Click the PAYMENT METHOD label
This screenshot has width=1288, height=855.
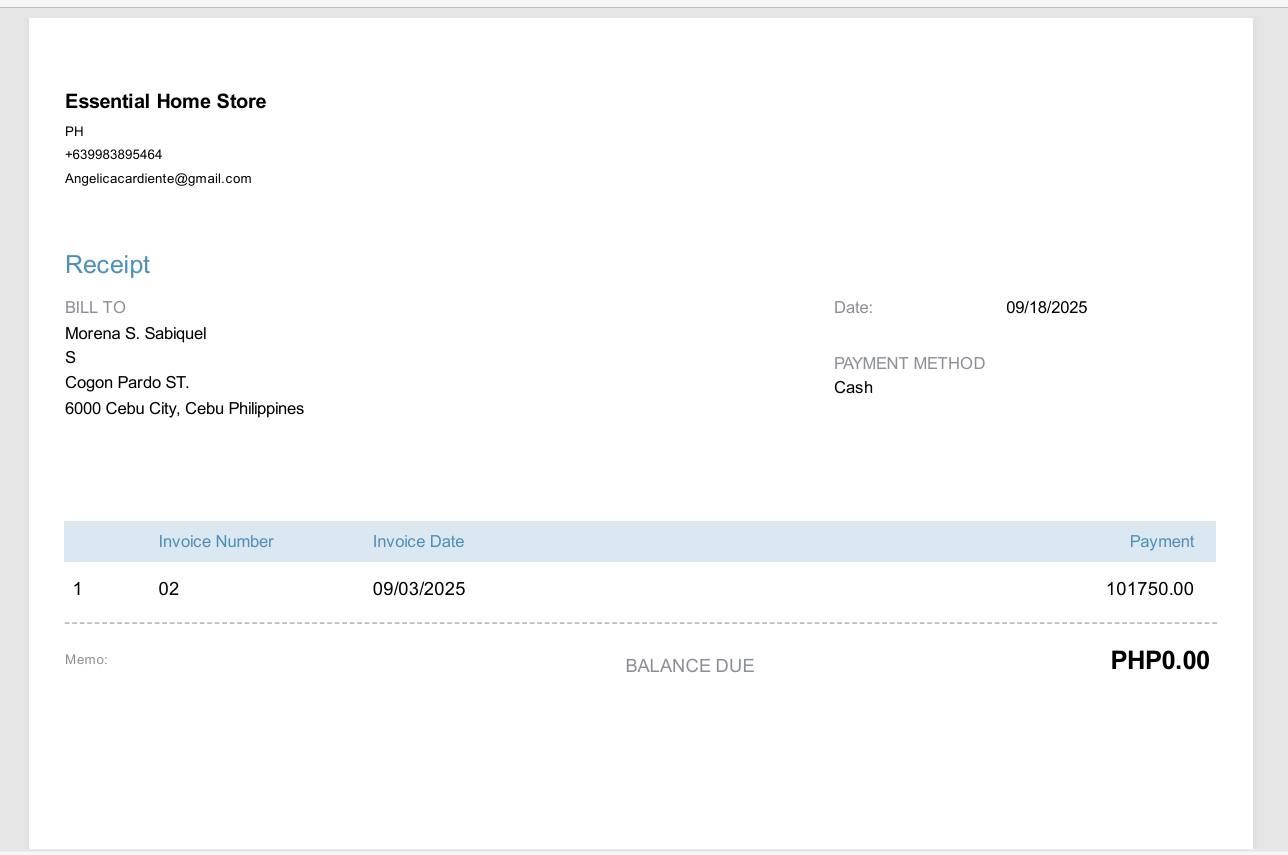909,363
